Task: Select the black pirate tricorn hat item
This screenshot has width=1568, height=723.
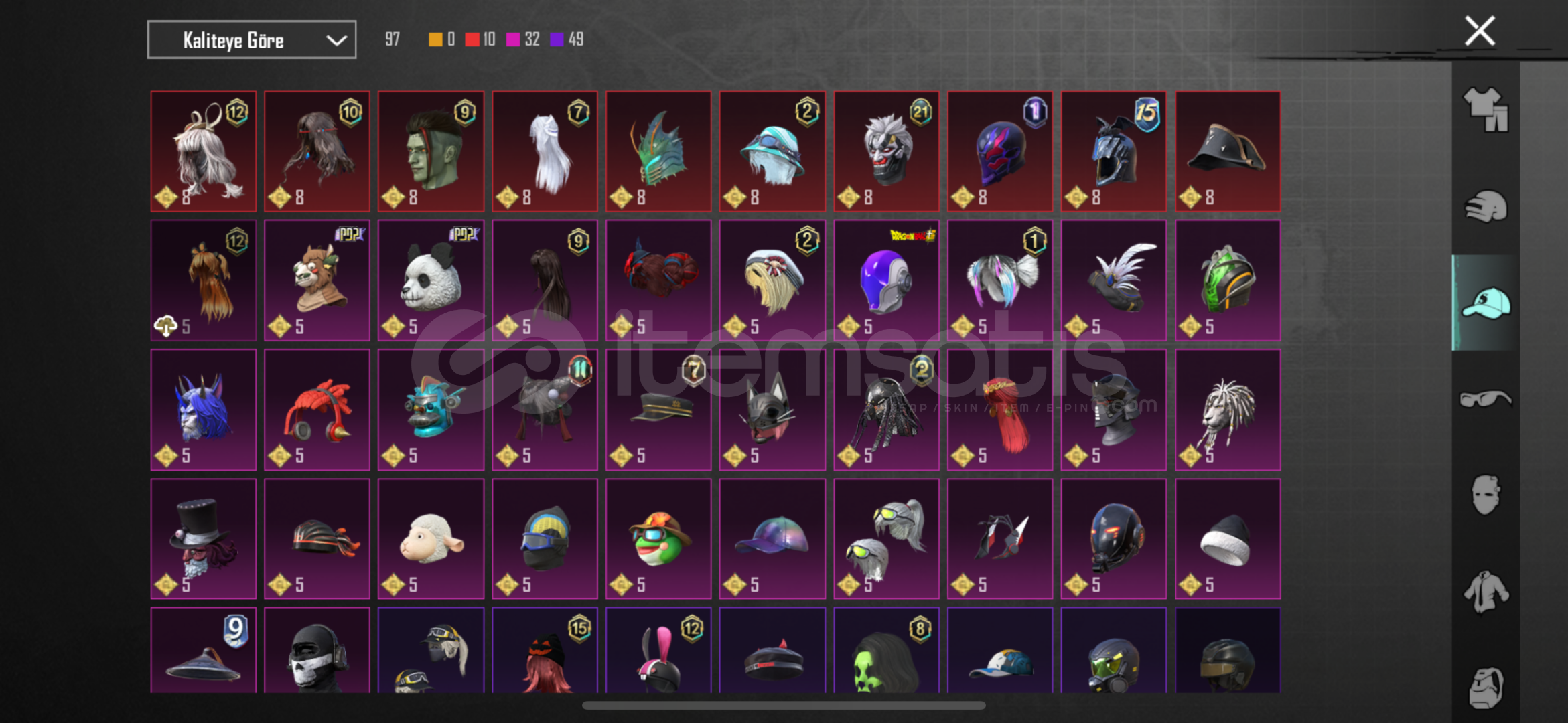Action: 1228,151
